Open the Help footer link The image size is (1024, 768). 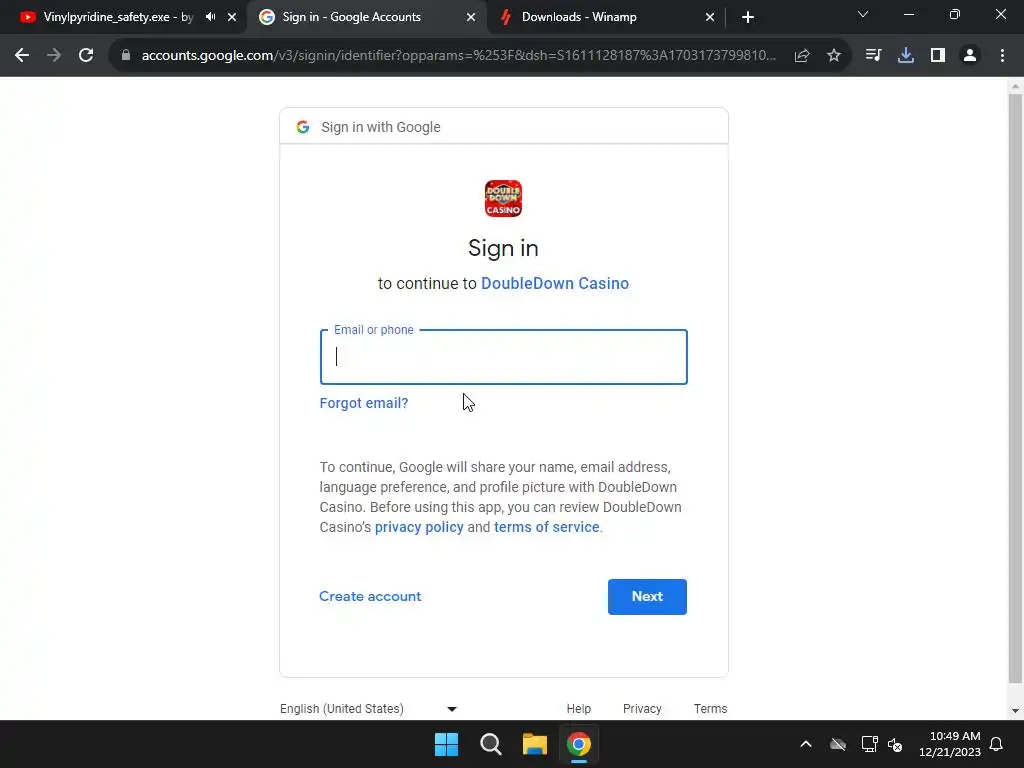[579, 709]
